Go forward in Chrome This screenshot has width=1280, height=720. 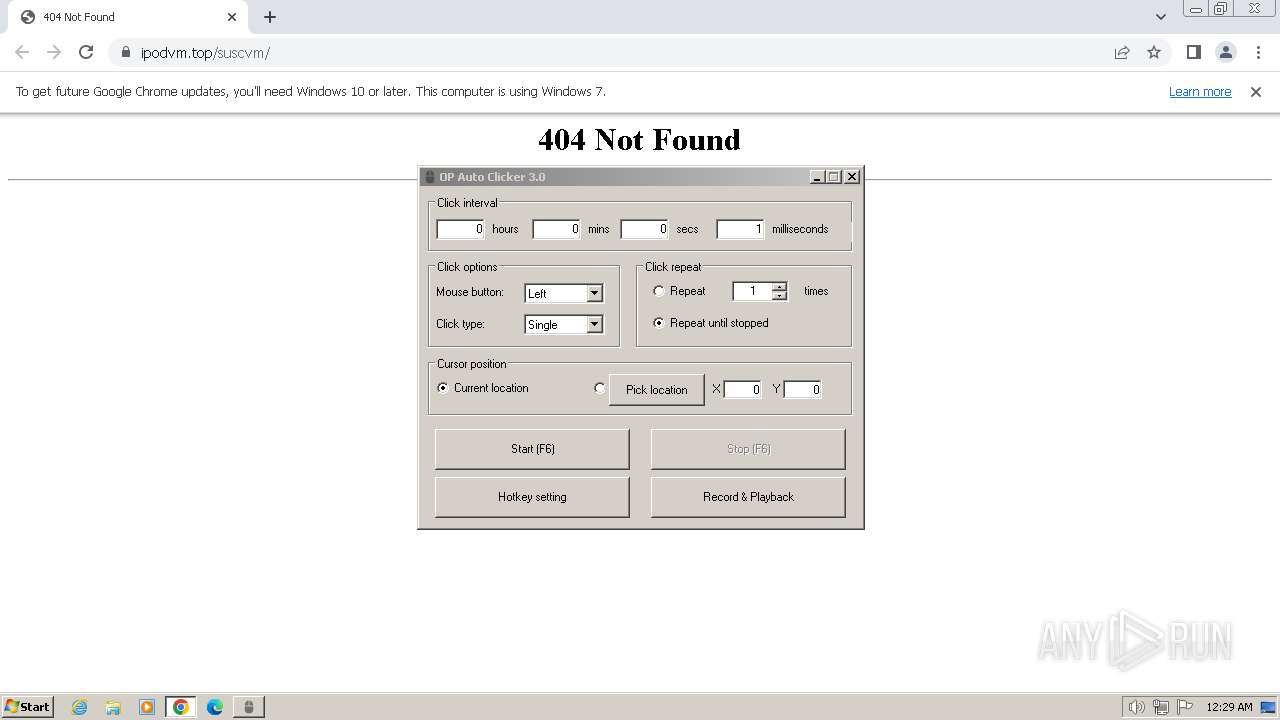[54, 52]
